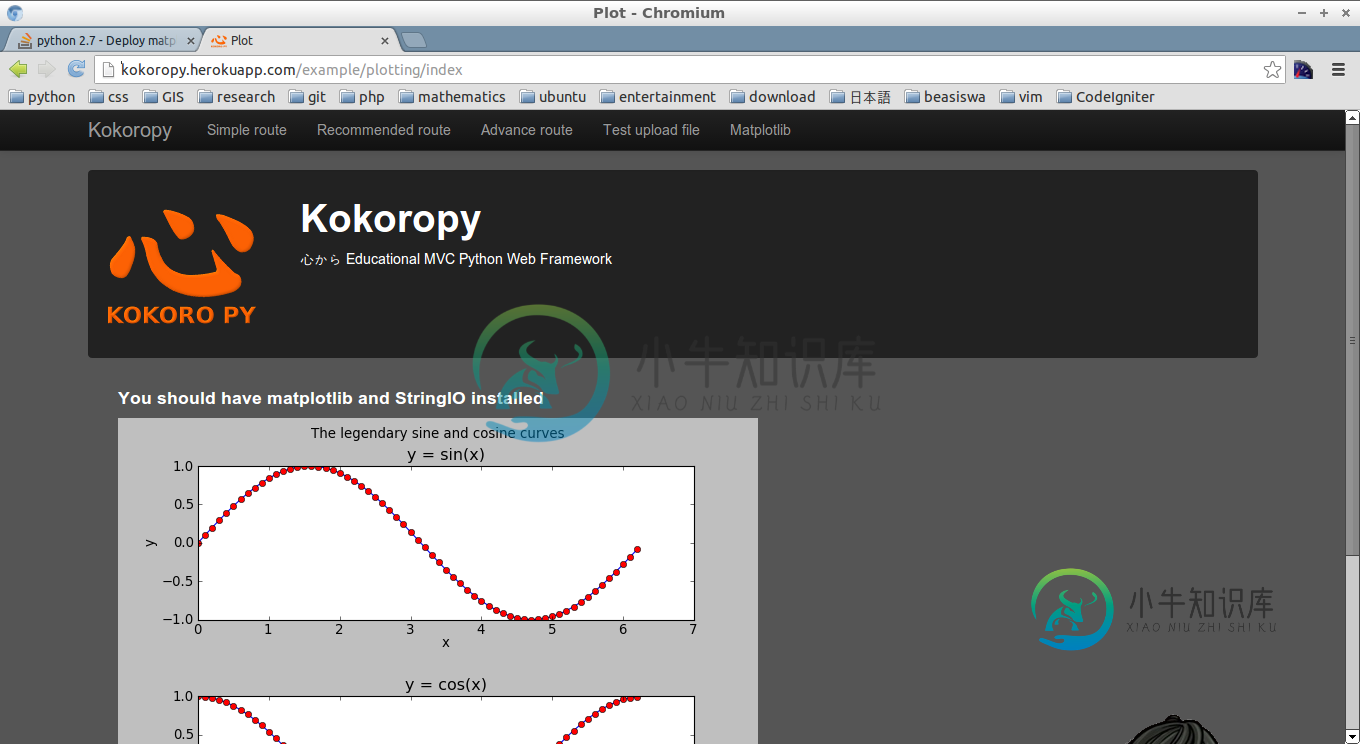Click the Kokoropy brand link in navbar
Screen dimensions: 1360x744
tap(130, 130)
